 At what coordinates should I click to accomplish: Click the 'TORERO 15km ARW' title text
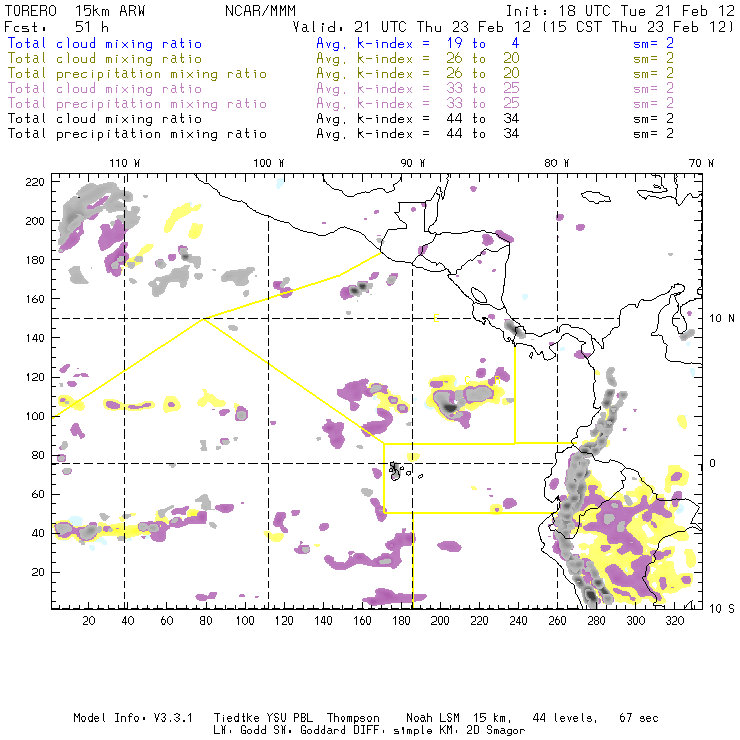click(x=75, y=11)
